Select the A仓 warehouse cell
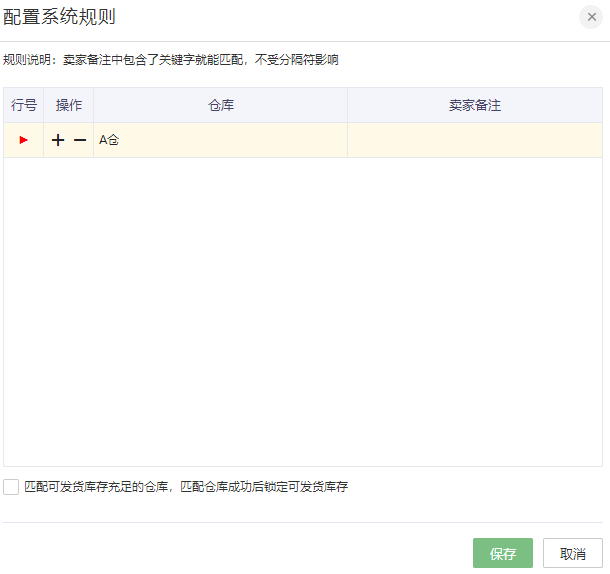The width and height of the screenshot is (610, 574). tap(220, 140)
